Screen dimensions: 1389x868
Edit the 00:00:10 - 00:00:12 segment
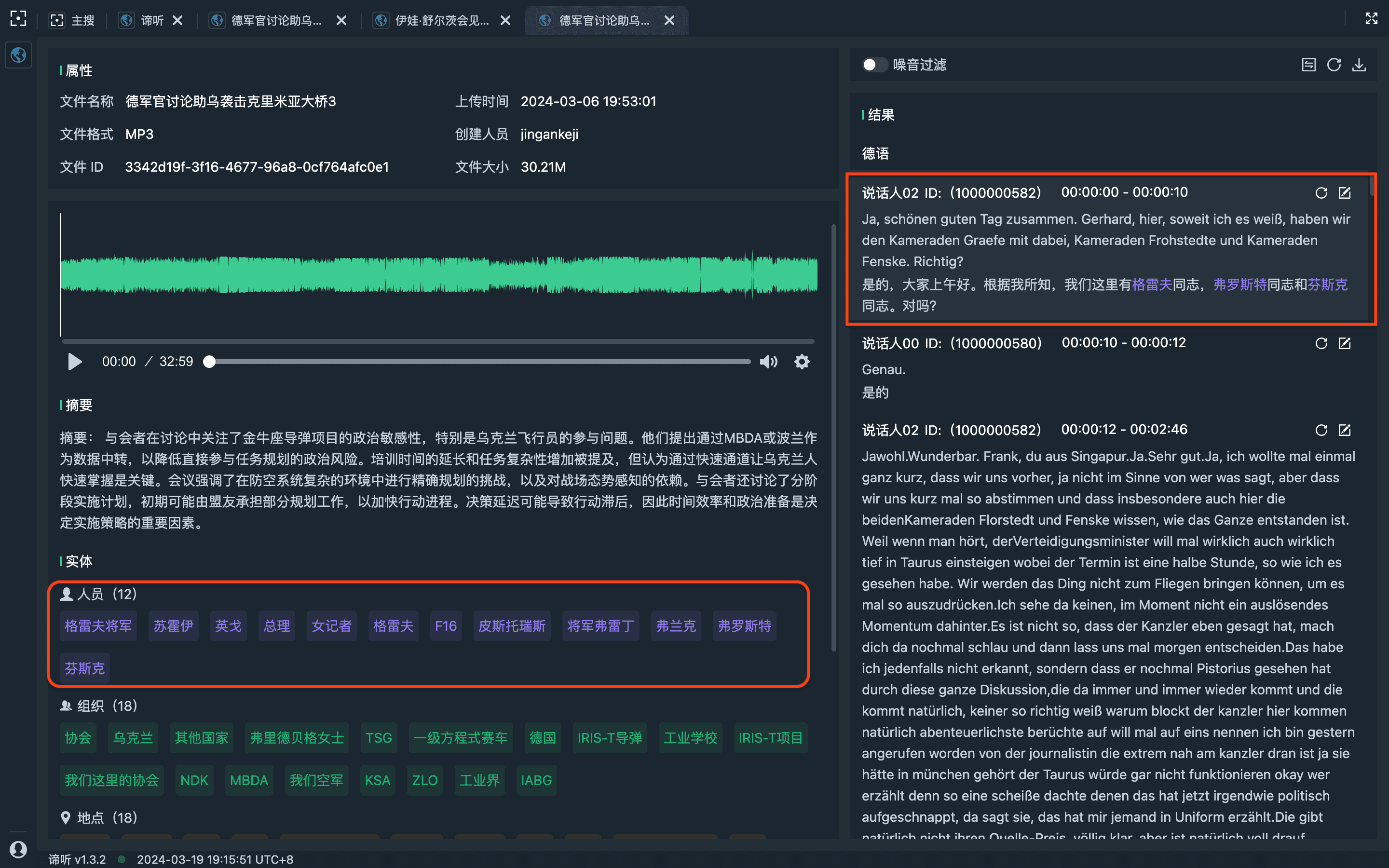(x=1344, y=343)
